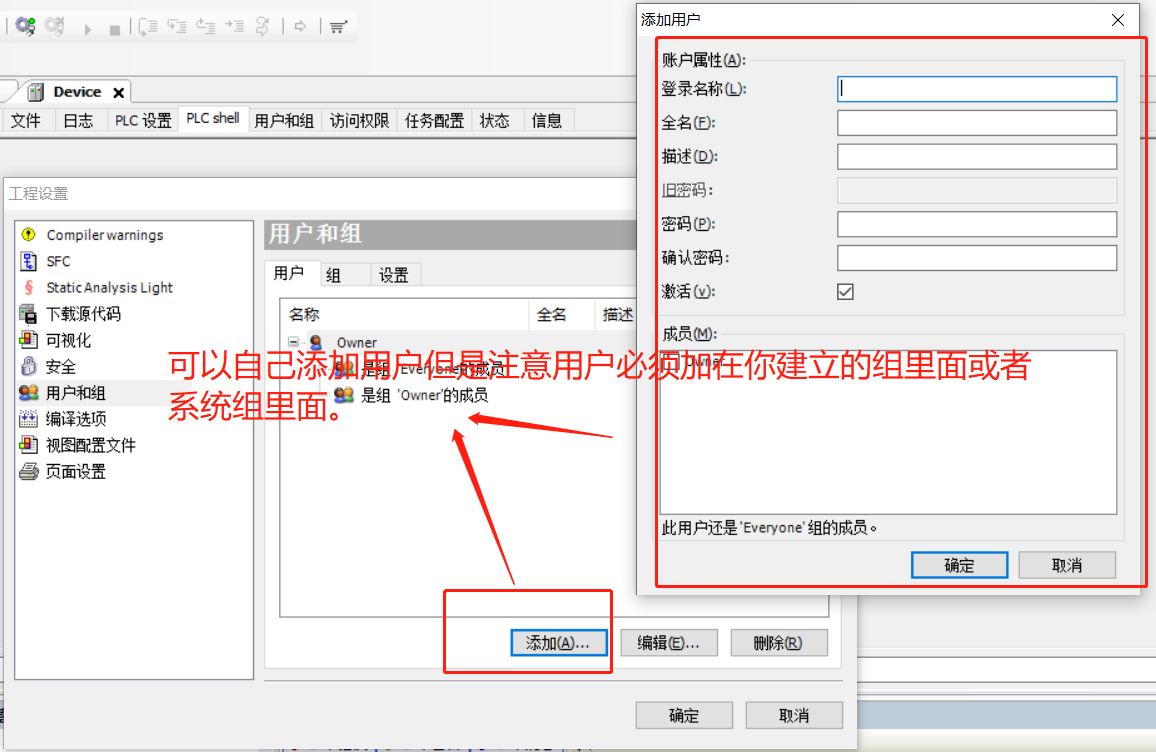
Task: Click the Step Over toolbar icon
Action: click(x=148, y=27)
